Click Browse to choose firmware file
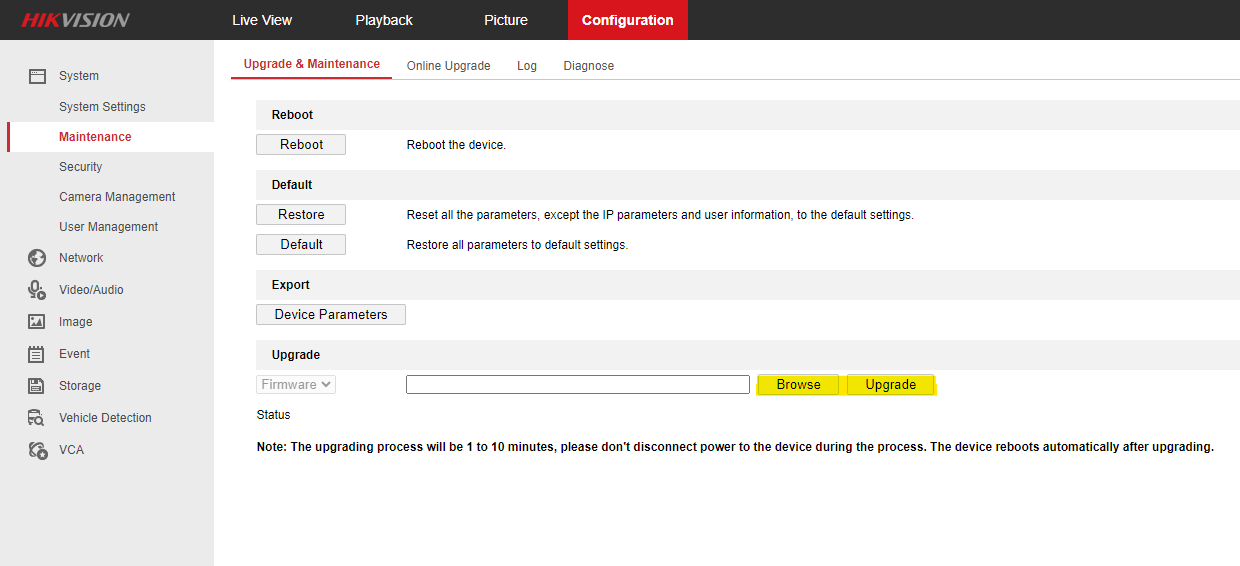Image resolution: width=1240 pixels, height=566 pixels. pos(798,385)
